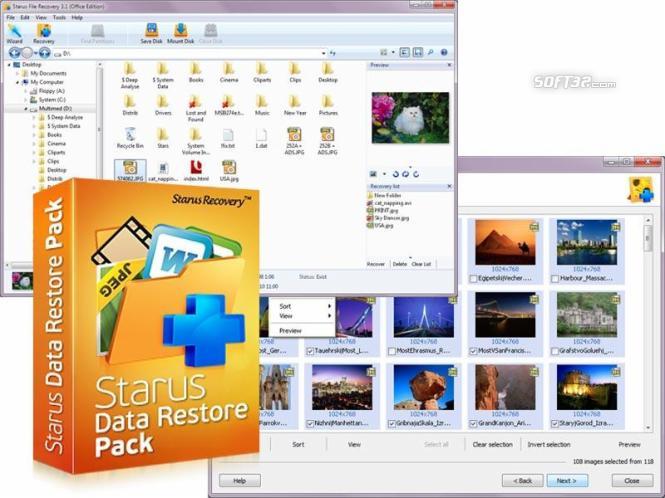This screenshot has width=665, height=498.
Task: Uncheck the MostVSanFrancis image checkbox
Action: 474,351
